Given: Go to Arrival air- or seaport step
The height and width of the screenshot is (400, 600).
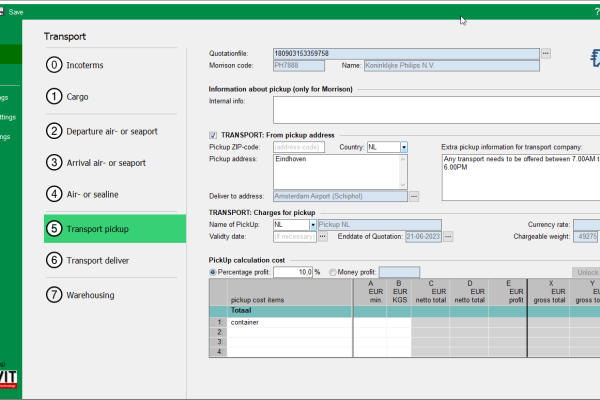Looking at the screenshot, I should (96, 163).
